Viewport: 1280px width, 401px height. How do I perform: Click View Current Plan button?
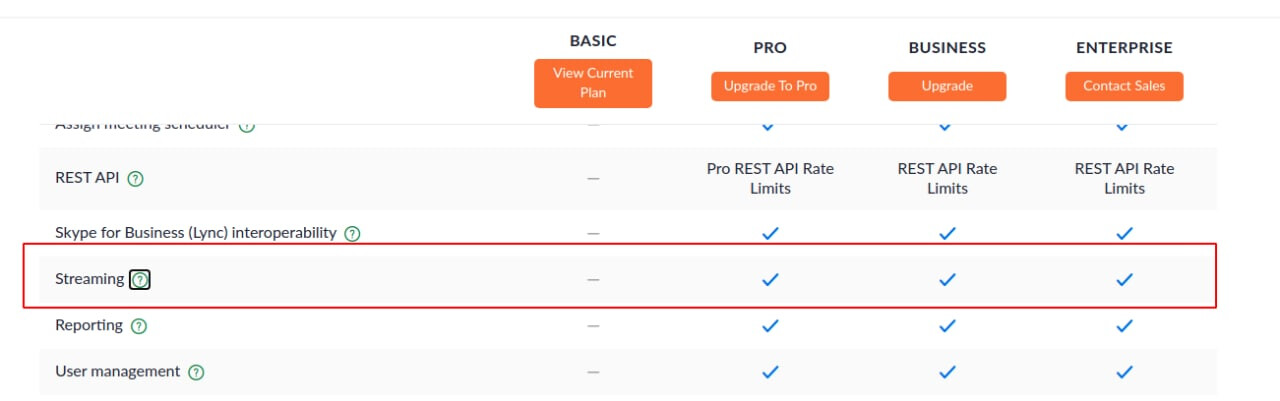pos(593,83)
